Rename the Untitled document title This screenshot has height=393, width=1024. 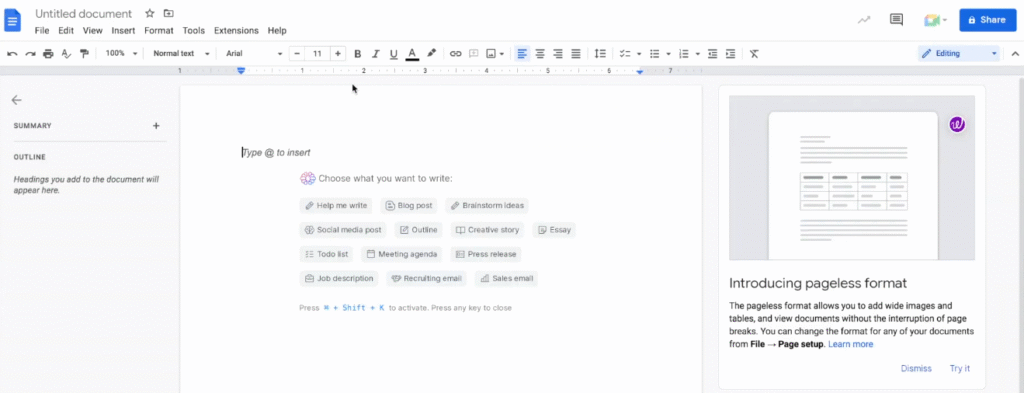[84, 14]
